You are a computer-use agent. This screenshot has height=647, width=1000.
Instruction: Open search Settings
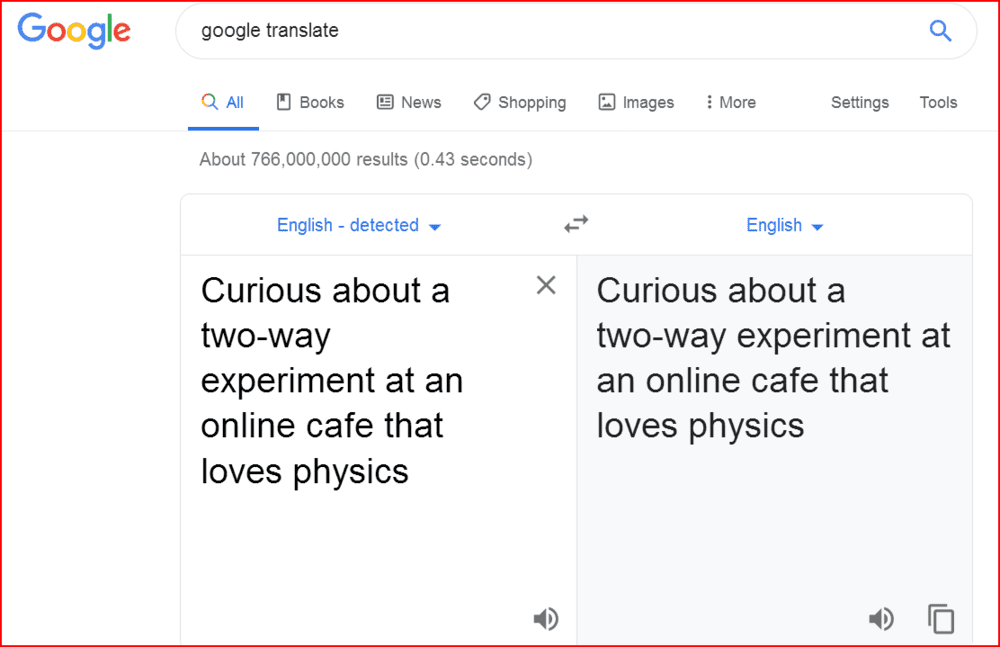point(859,102)
